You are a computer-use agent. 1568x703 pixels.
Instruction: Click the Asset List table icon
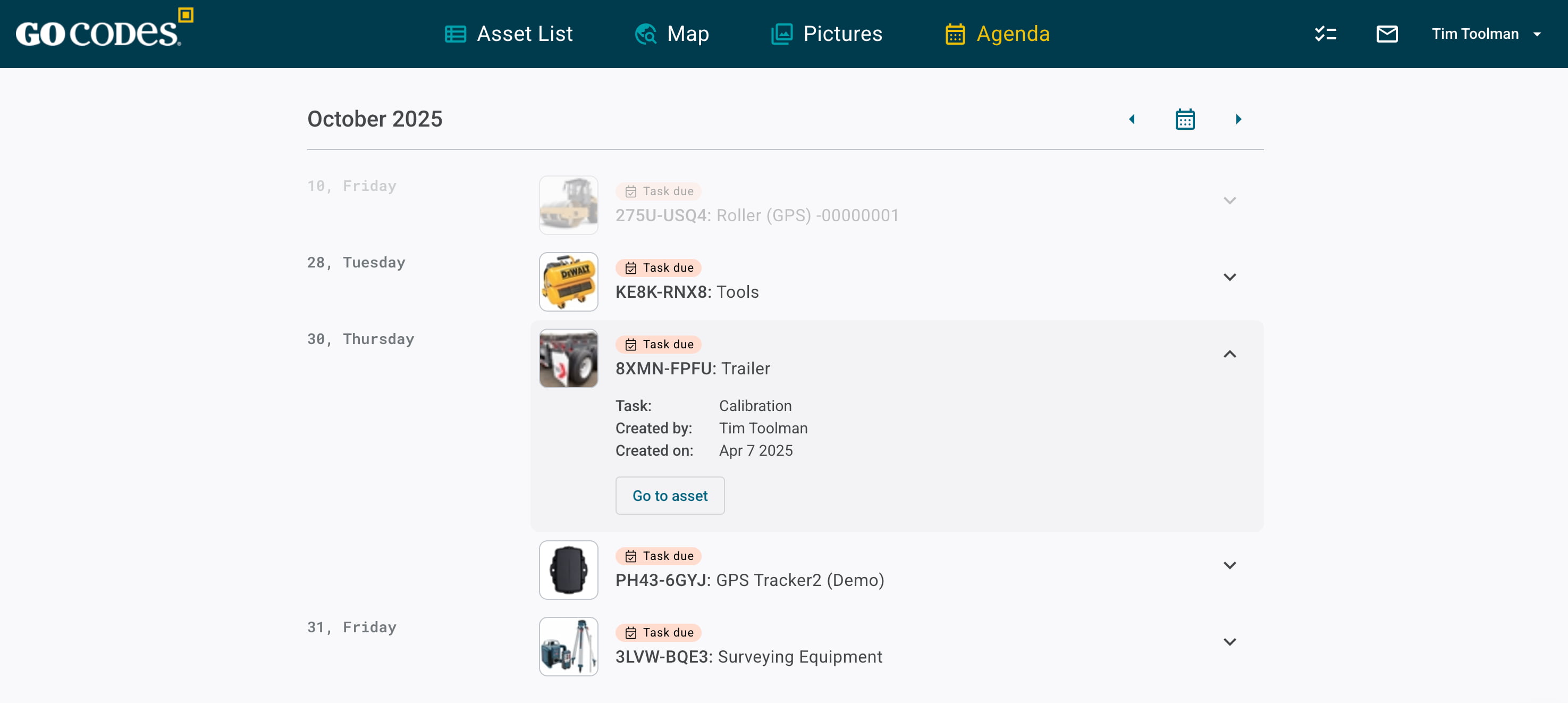click(x=456, y=34)
